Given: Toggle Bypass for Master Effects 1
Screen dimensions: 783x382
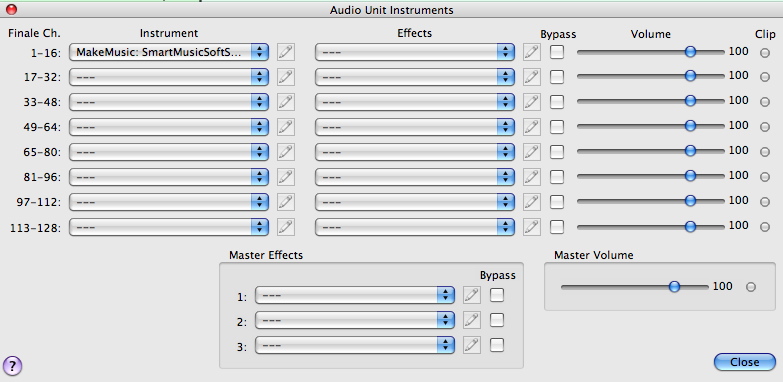Looking at the screenshot, I should pyautogui.click(x=497, y=295).
